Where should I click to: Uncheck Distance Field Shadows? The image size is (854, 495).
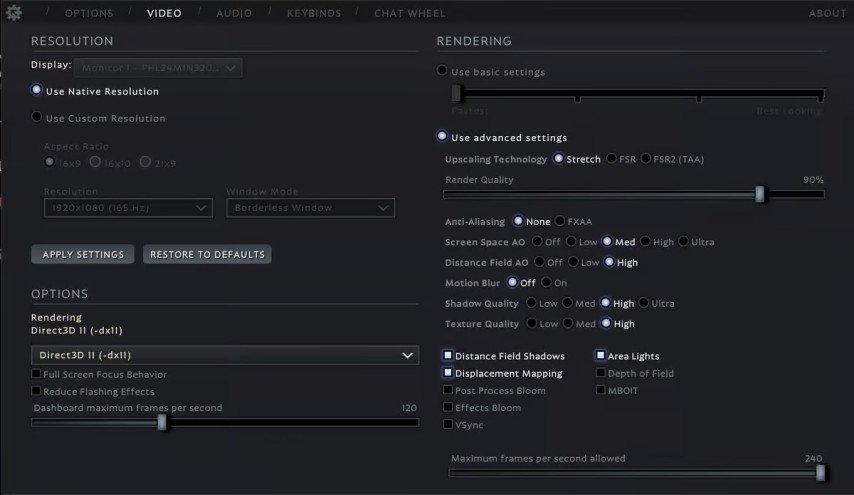(x=449, y=356)
